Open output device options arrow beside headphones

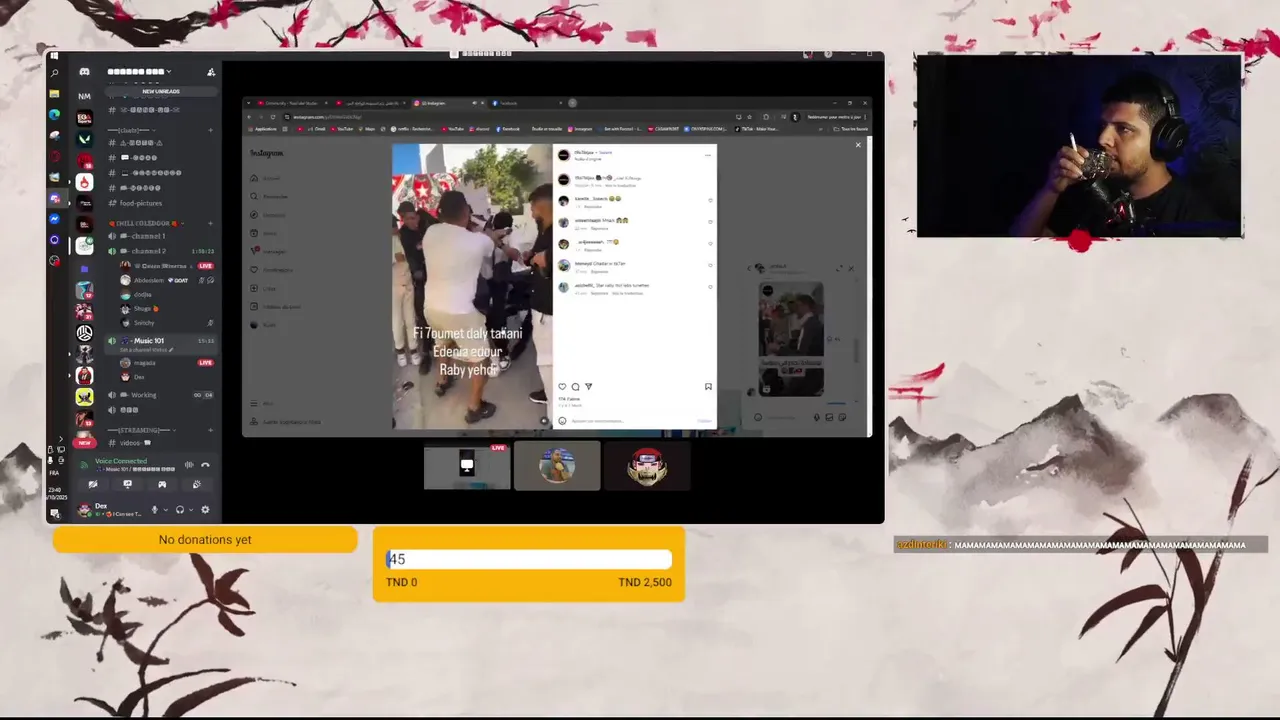pos(191,510)
